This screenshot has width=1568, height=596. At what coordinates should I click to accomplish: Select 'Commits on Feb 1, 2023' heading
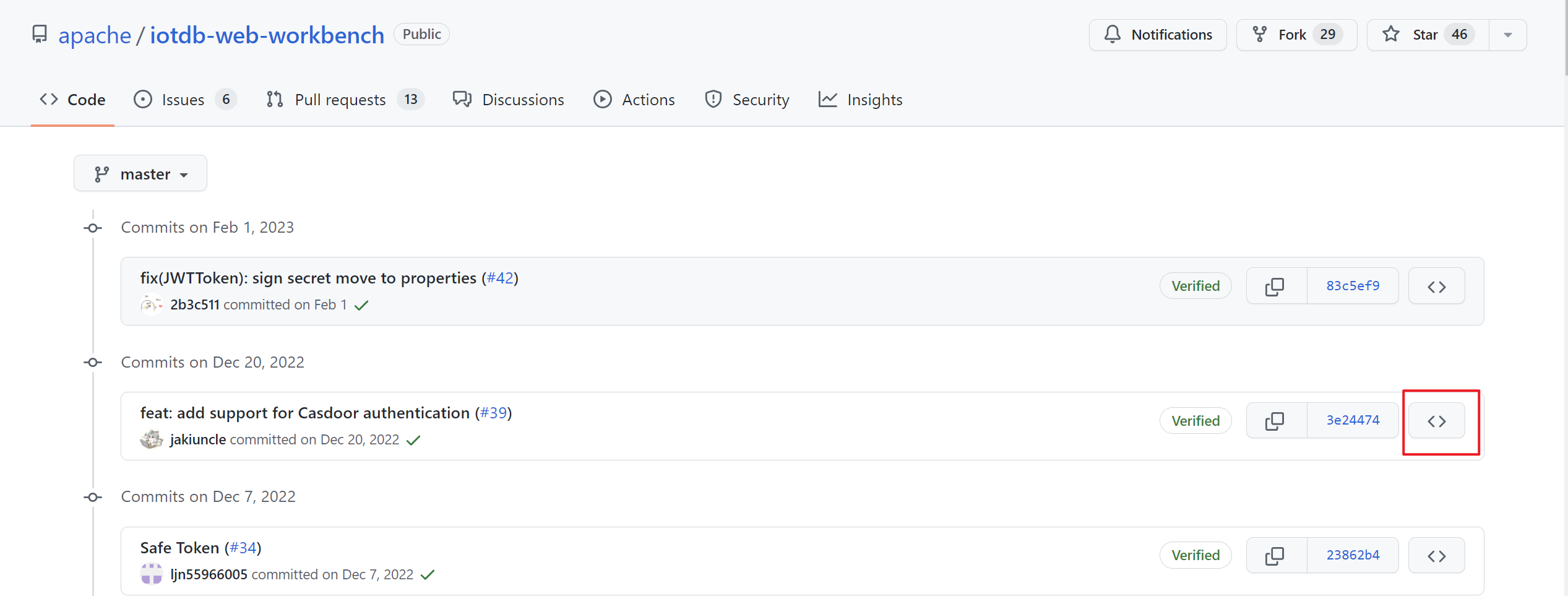(207, 228)
